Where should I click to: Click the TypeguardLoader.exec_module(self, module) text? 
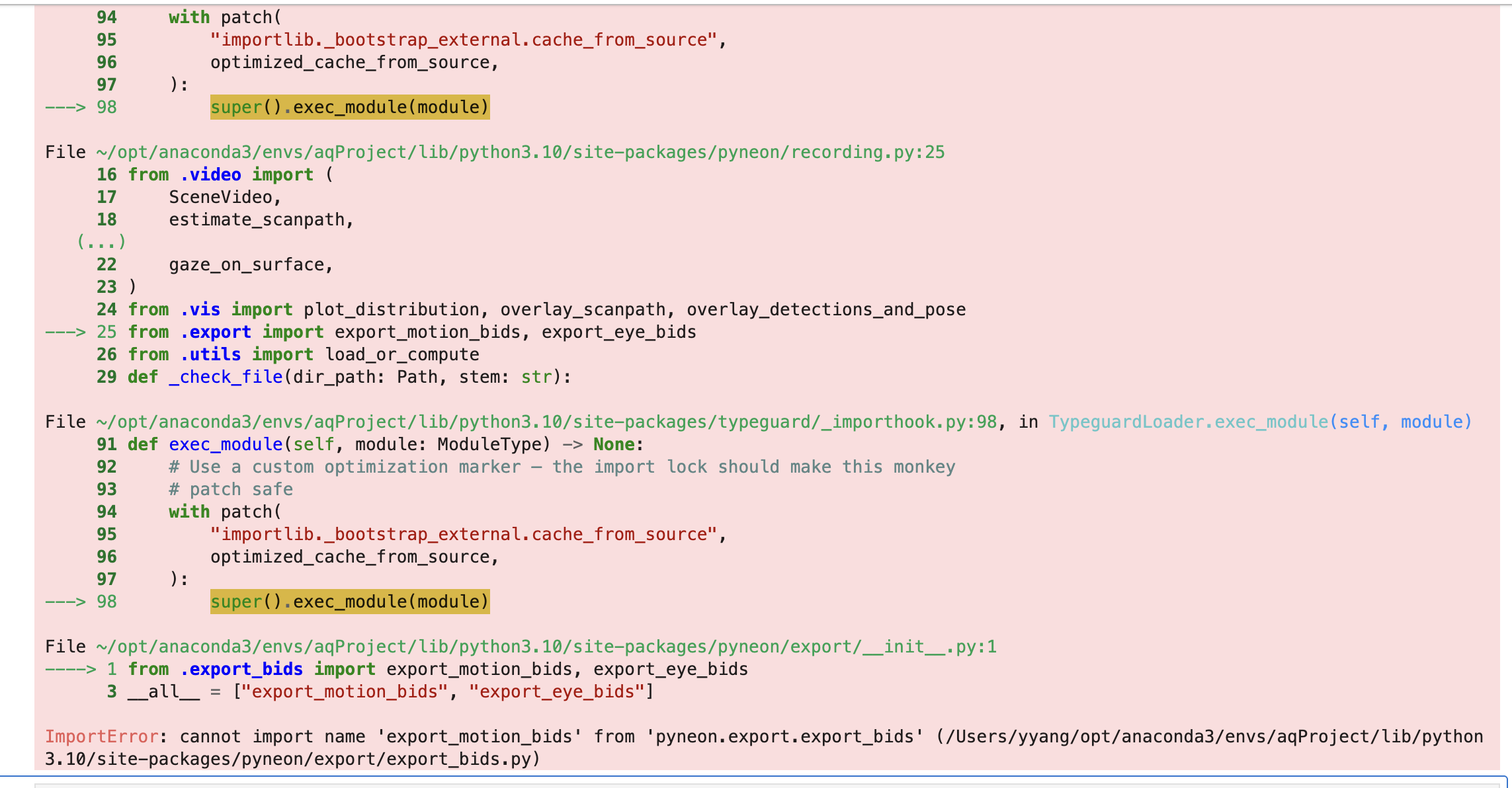coord(1260,422)
